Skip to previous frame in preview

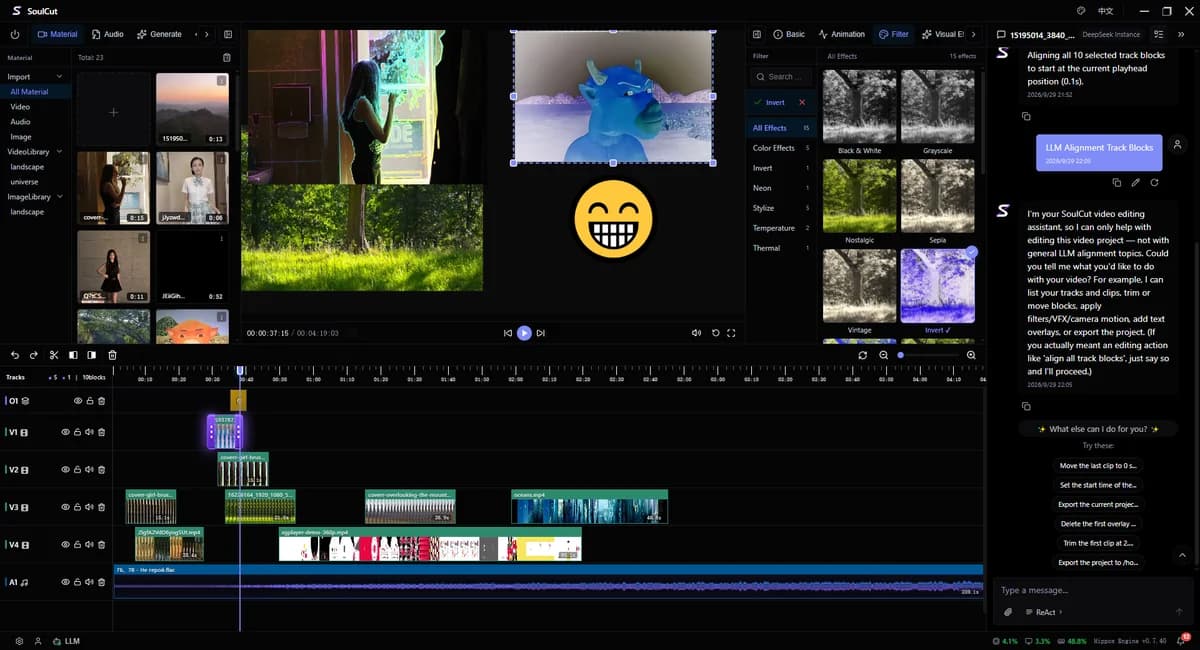click(507, 333)
